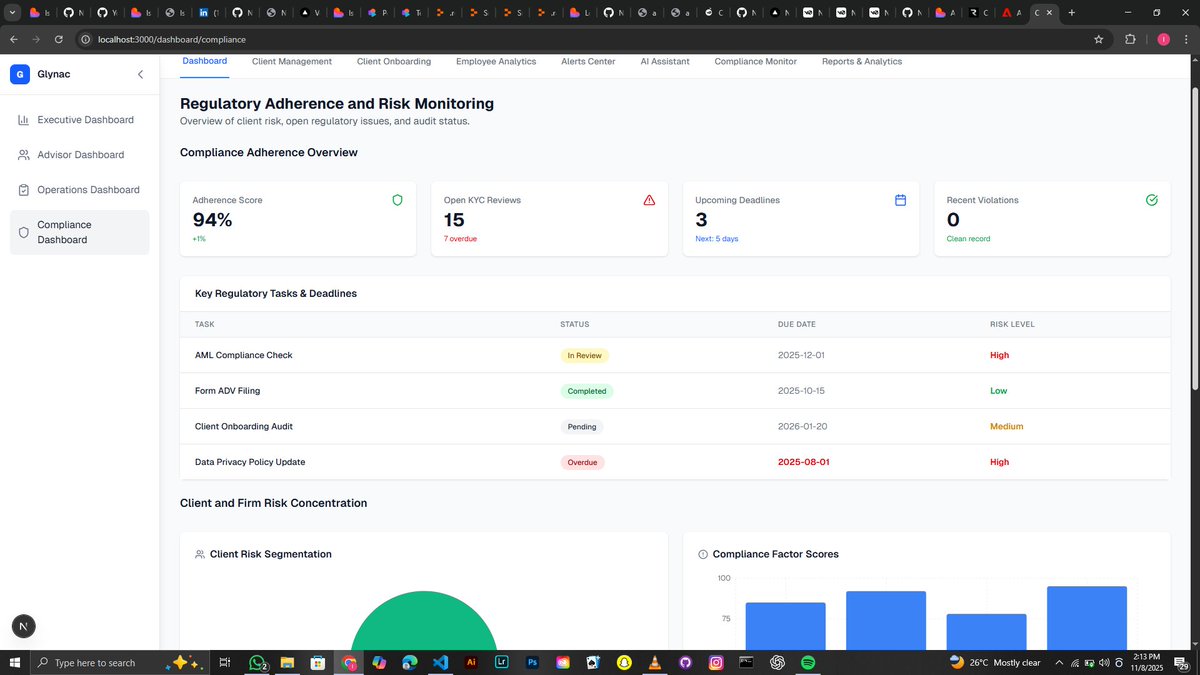Open the tab search dropdown arrow
Viewport: 1200px width, 675px height.
click(13, 13)
